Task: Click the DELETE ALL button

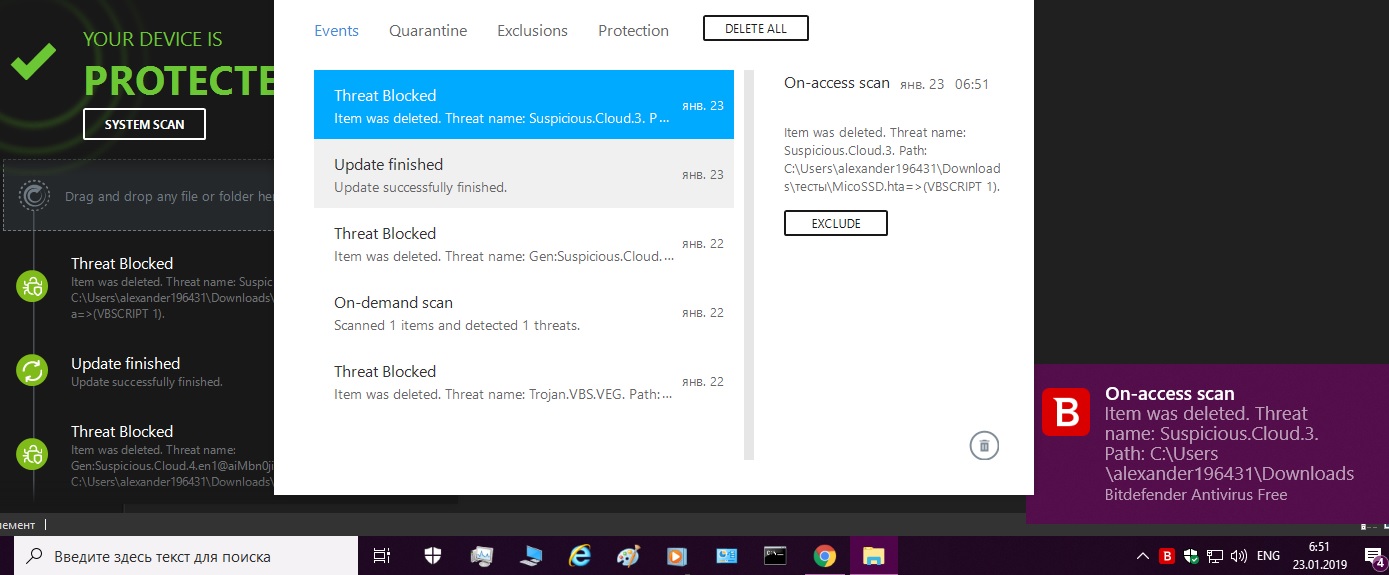Action: 756,28
